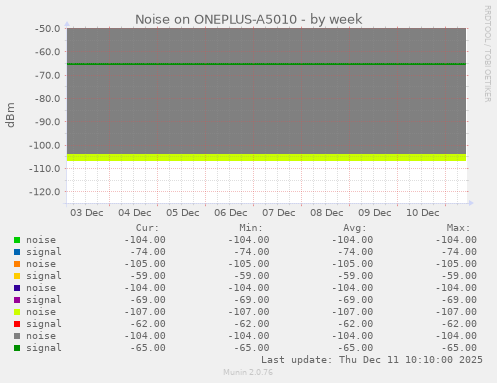Click the Max value '-104.00' in the top noise row

click(456, 240)
